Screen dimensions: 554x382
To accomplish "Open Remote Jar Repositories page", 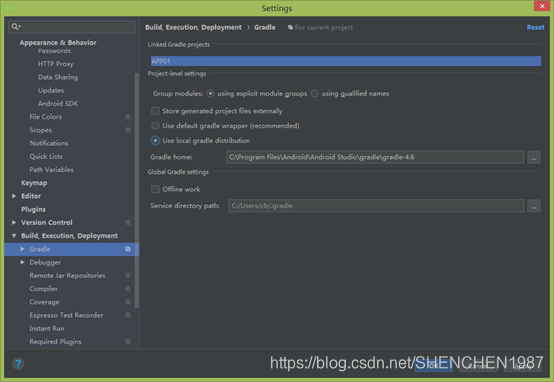I will 67,276.
